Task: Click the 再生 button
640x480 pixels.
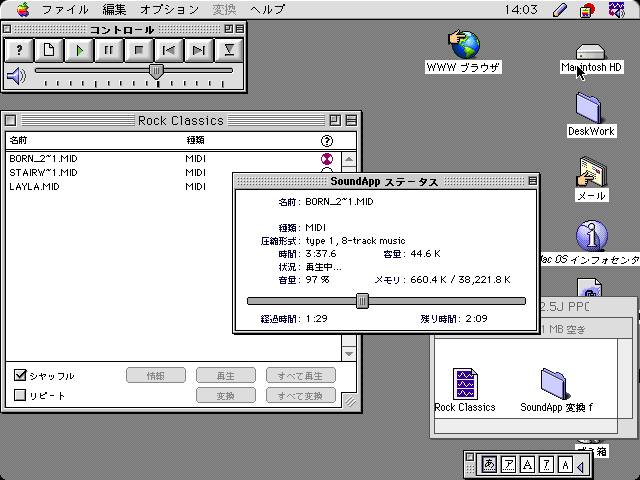Action: (226, 376)
